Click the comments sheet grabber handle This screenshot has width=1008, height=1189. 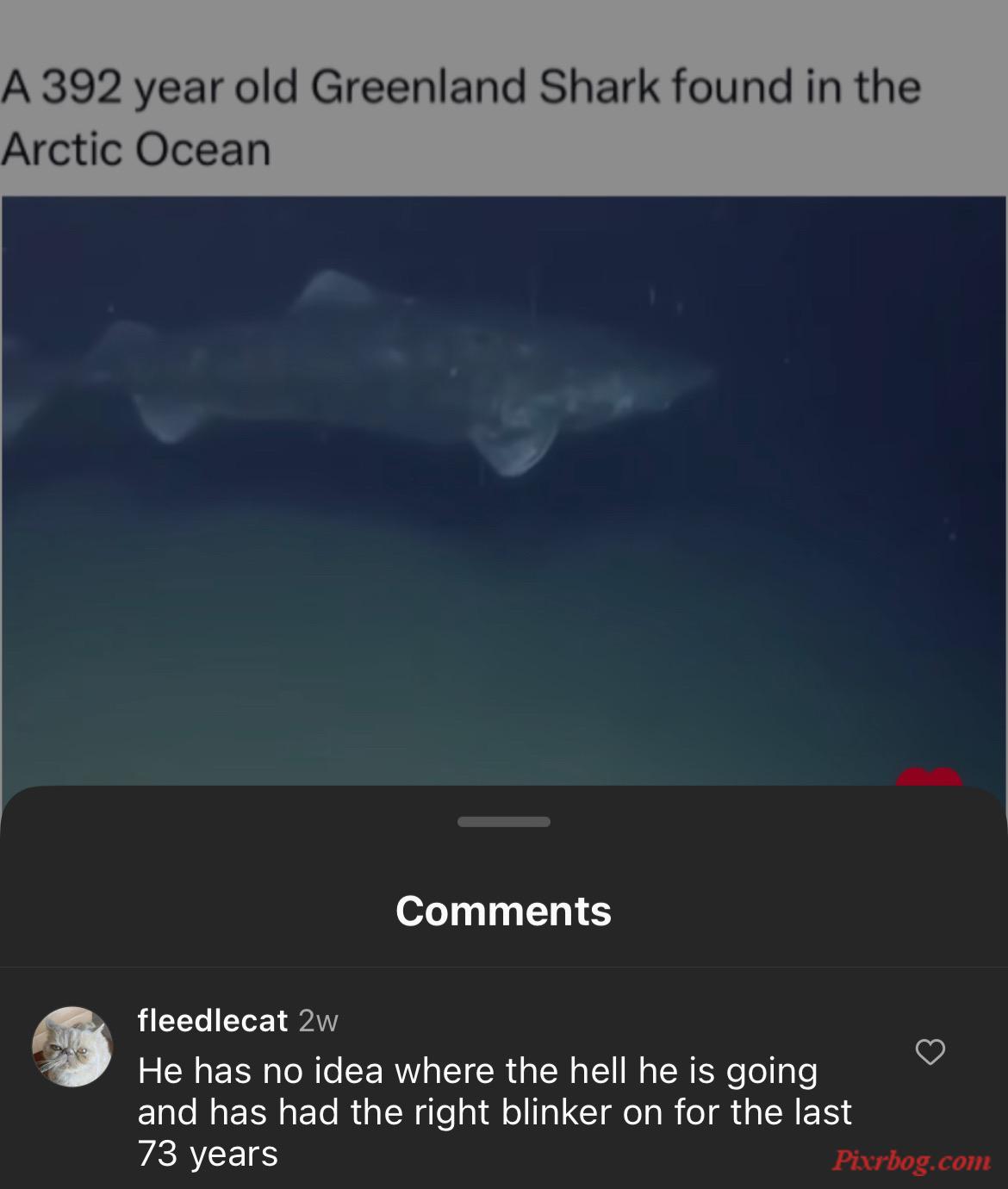coord(504,821)
